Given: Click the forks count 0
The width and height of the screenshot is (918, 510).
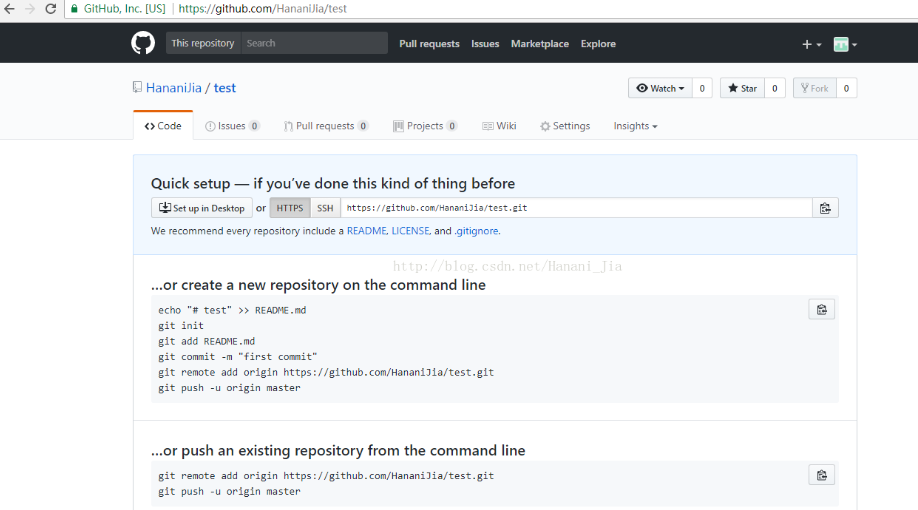Looking at the screenshot, I should [x=846, y=88].
